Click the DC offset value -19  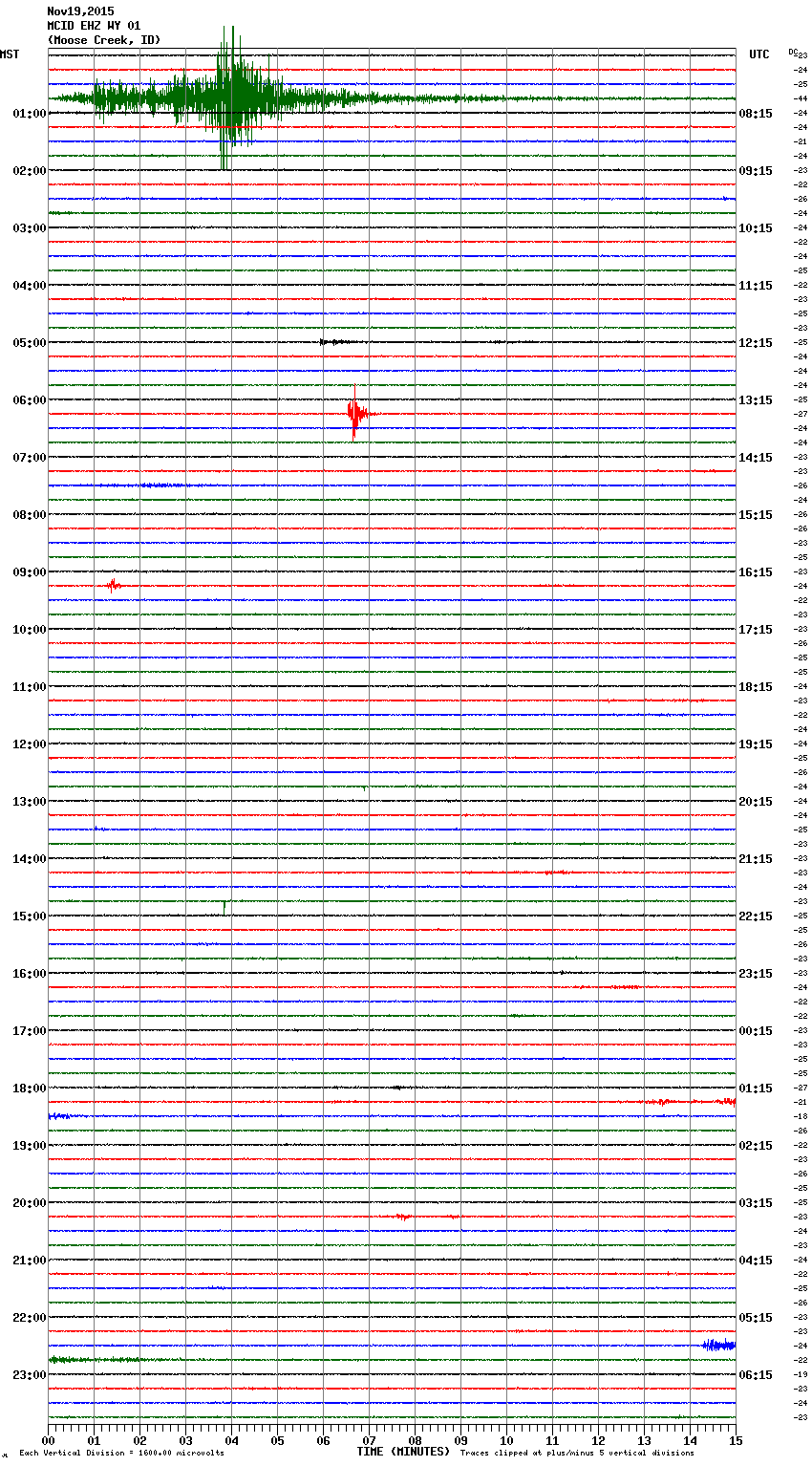[x=801, y=1374]
